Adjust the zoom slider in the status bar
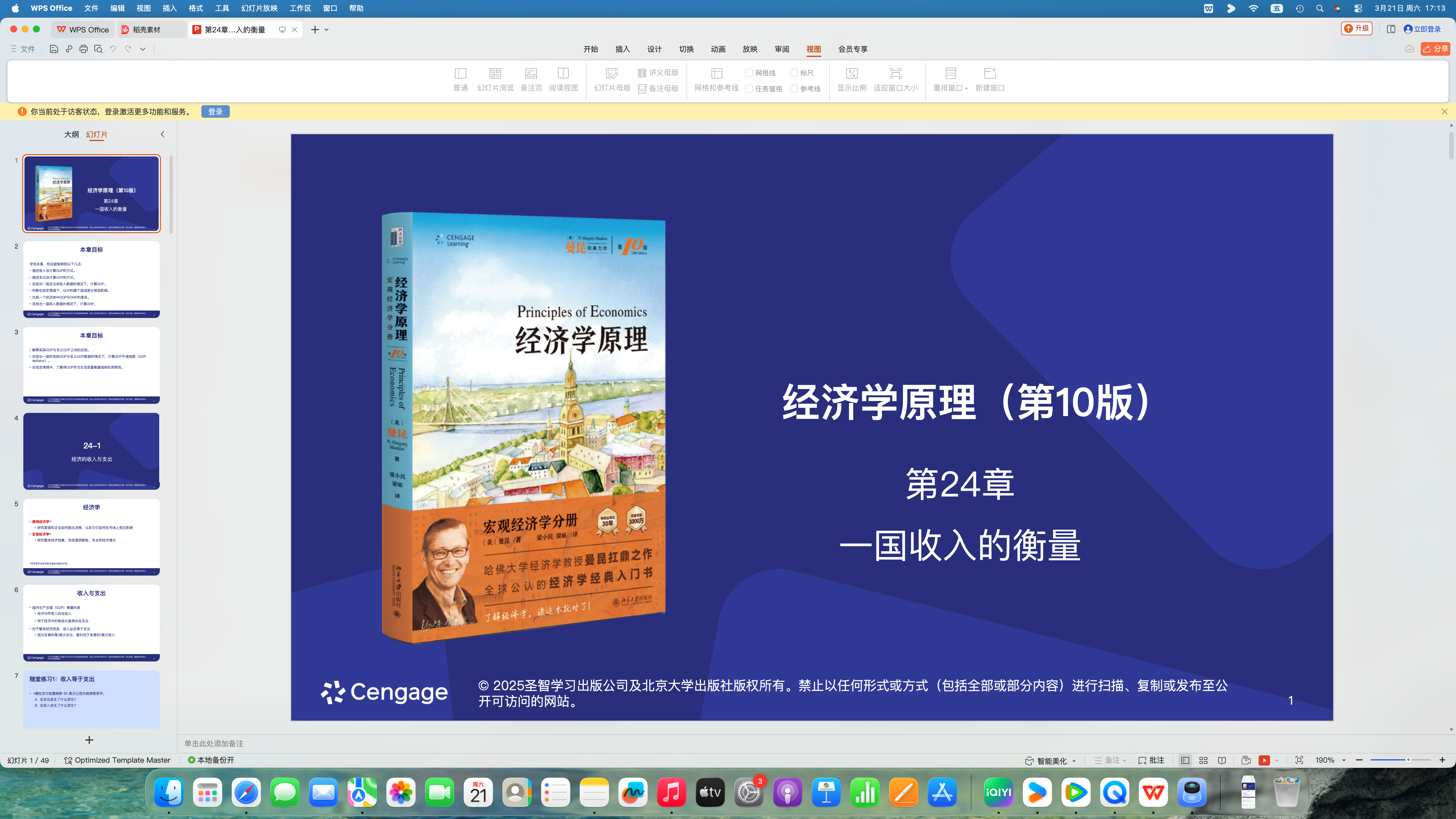 coord(1408,760)
